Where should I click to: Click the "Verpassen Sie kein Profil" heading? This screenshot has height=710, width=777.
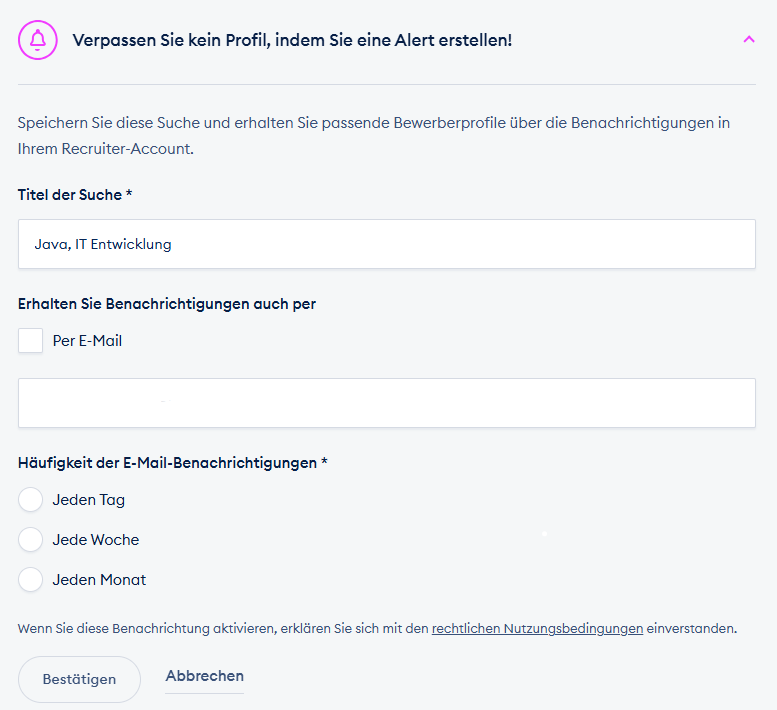click(292, 41)
